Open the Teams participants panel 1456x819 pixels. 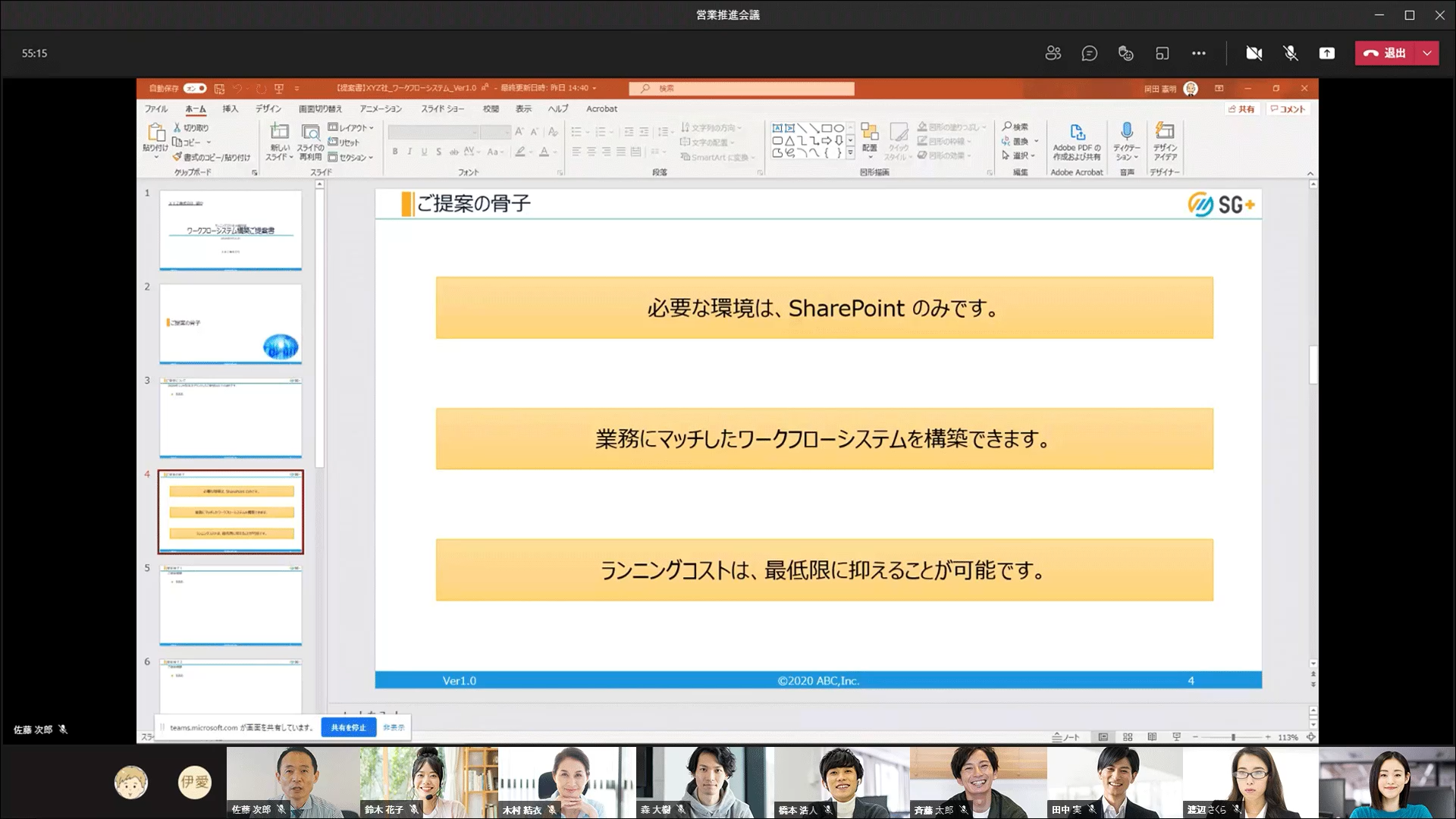(x=1053, y=53)
